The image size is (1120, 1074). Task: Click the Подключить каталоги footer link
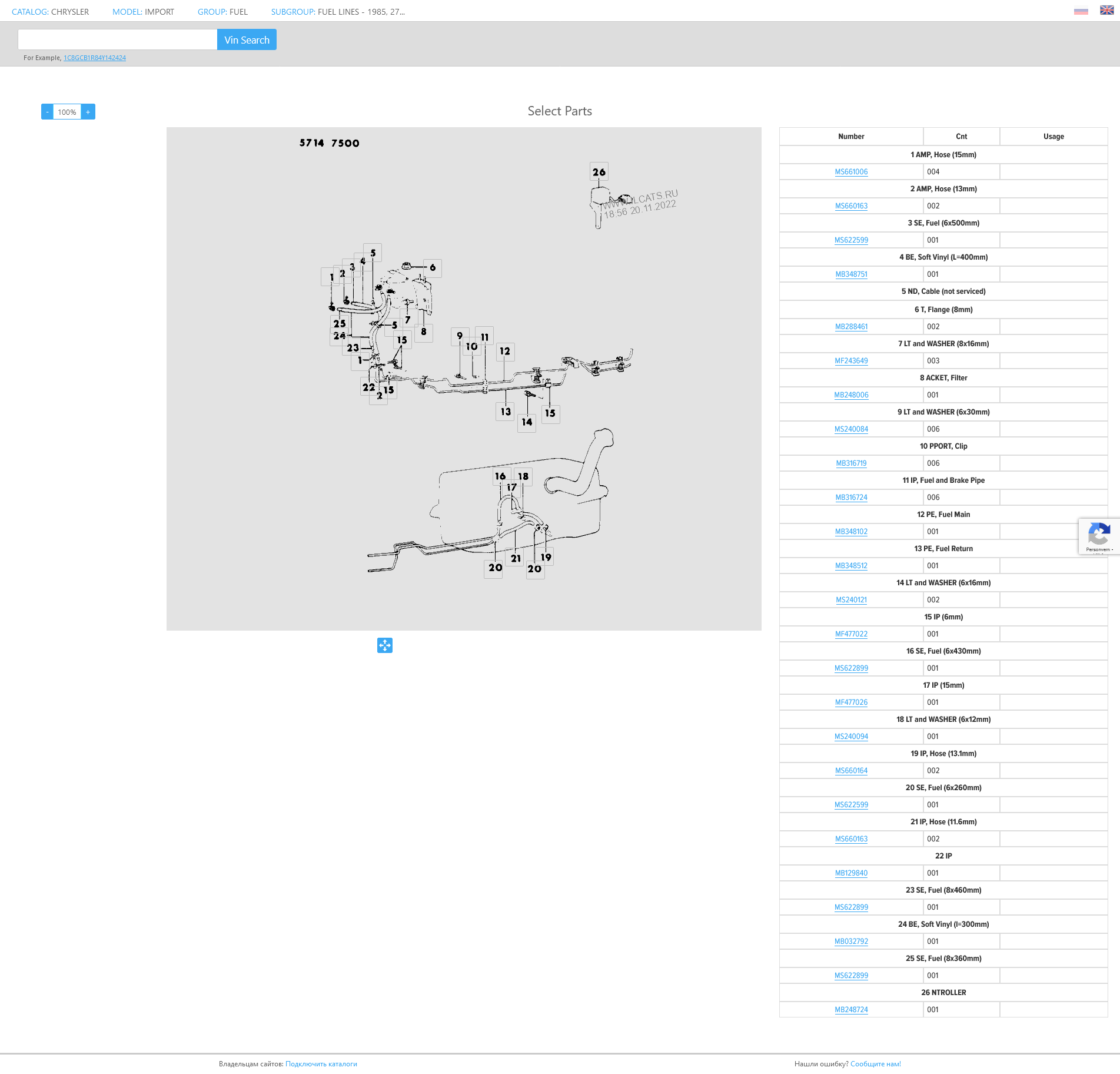pyautogui.click(x=321, y=1064)
